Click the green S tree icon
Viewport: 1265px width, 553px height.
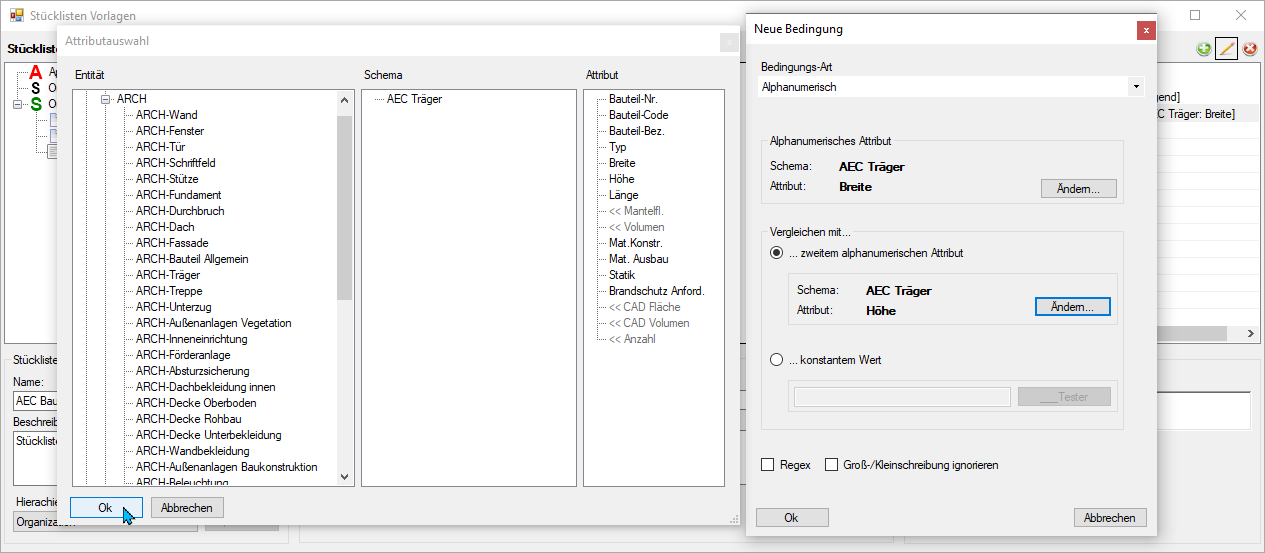click(x=36, y=104)
